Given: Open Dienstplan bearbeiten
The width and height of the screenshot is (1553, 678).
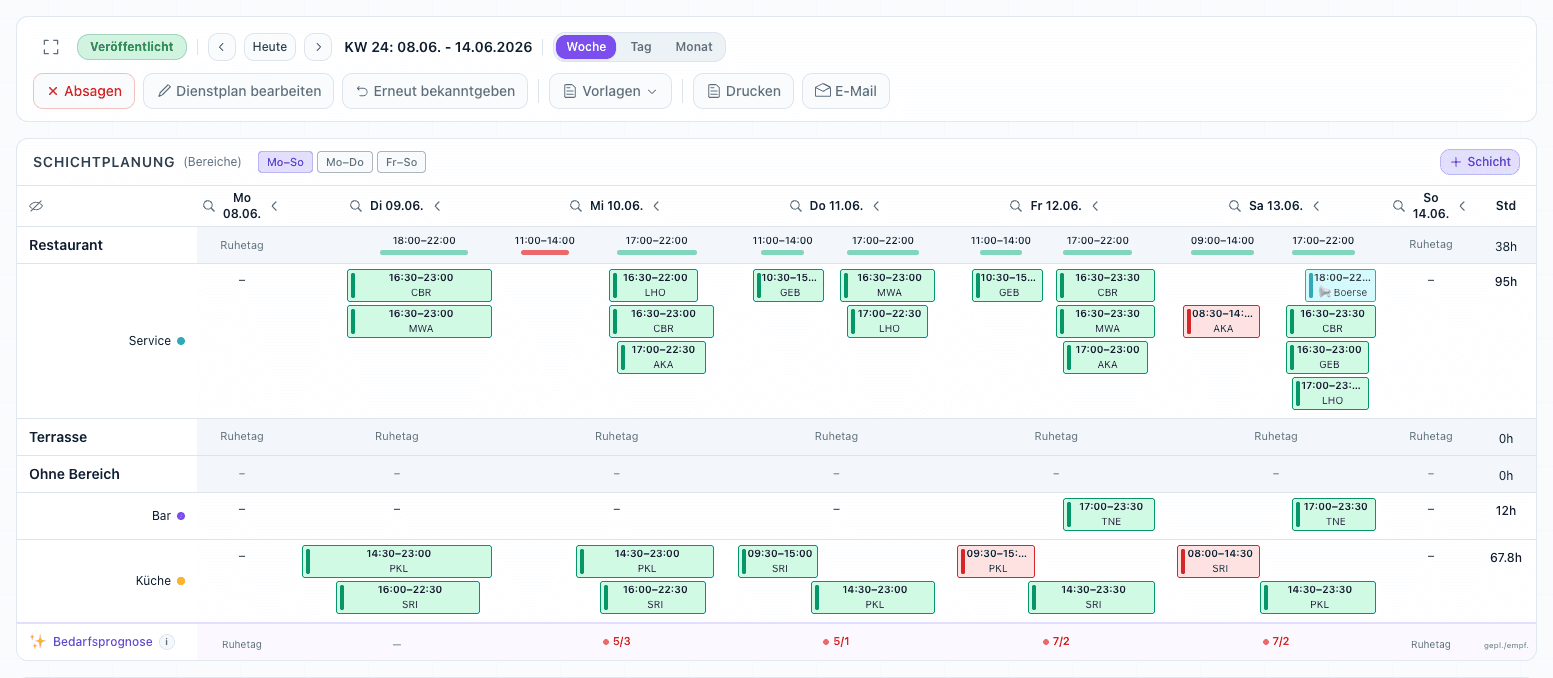Looking at the screenshot, I should pos(238,91).
